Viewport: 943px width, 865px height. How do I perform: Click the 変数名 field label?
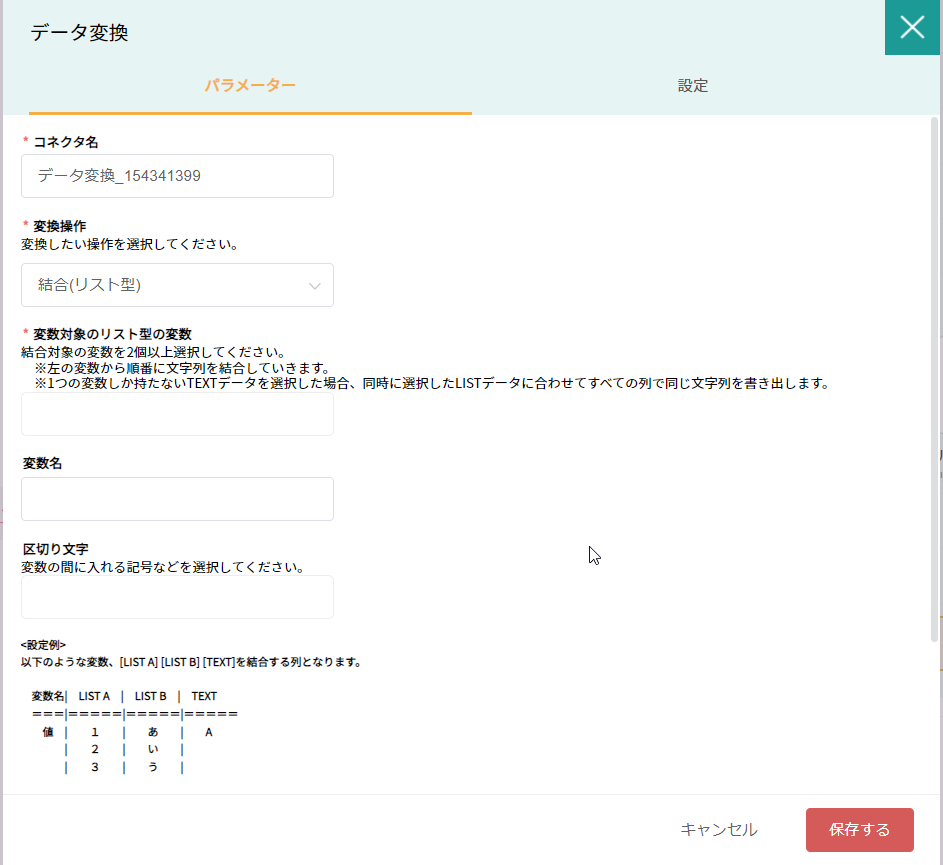tap(43, 464)
